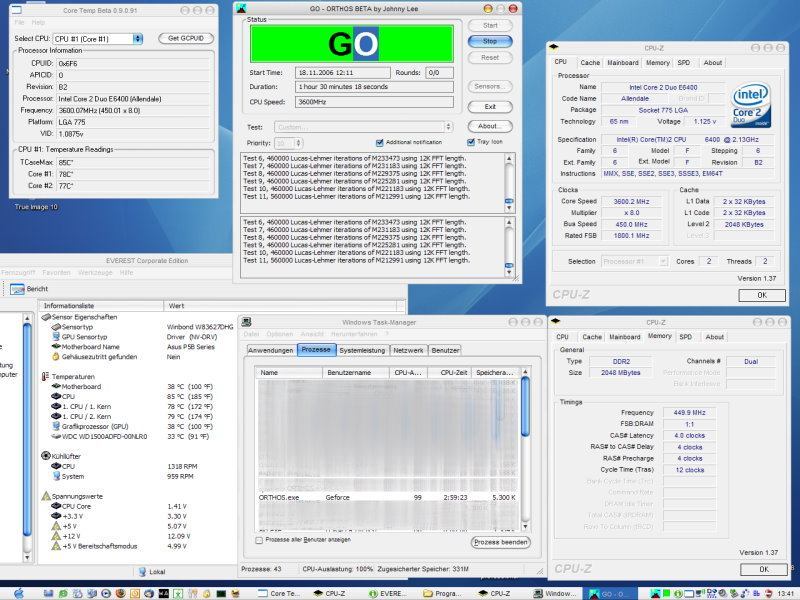800x600 pixels.
Task: Click Get GCPUID button in Core Temp
Action: click(x=186, y=38)
